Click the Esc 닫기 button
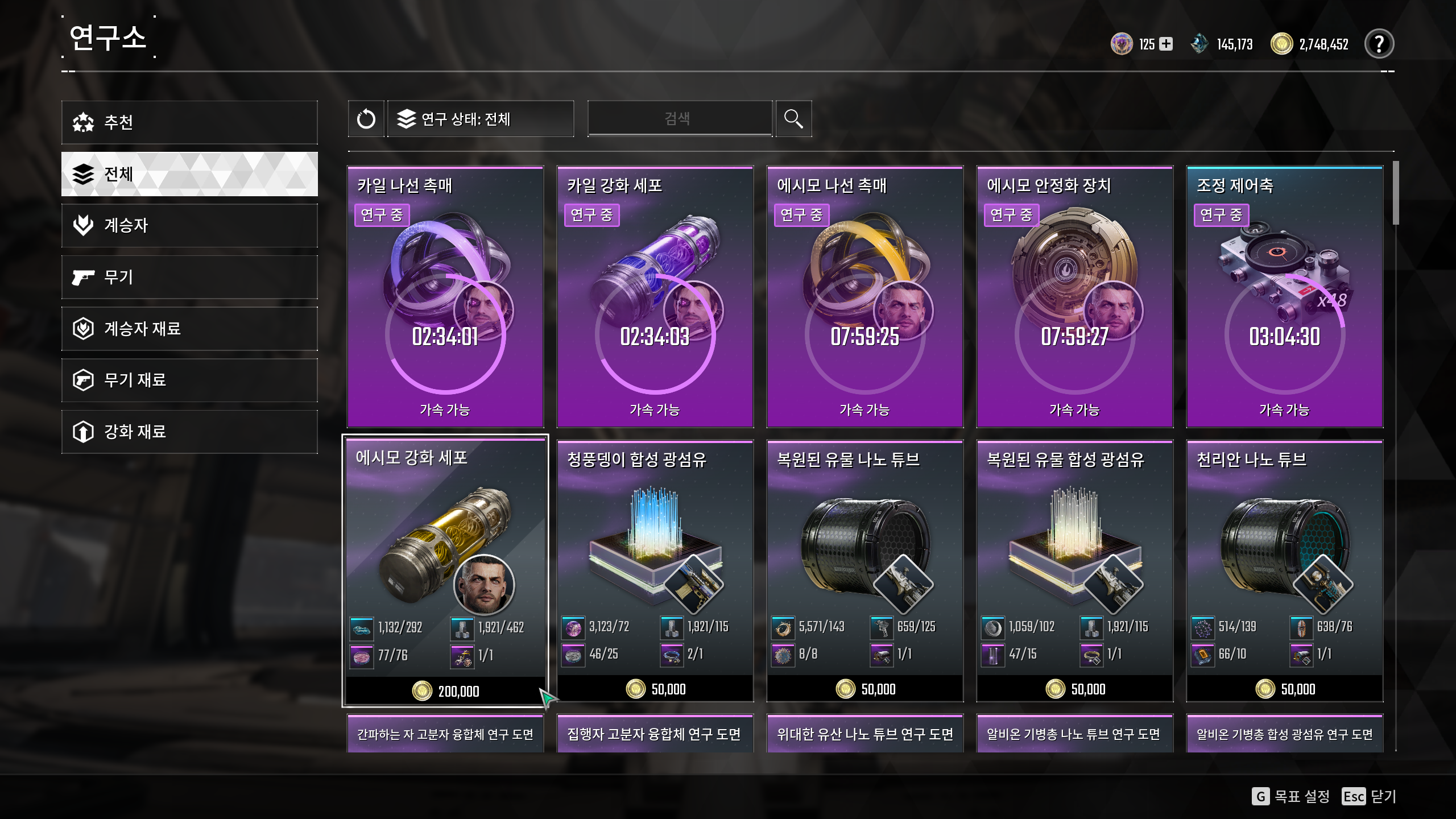 click(1368, 796)
